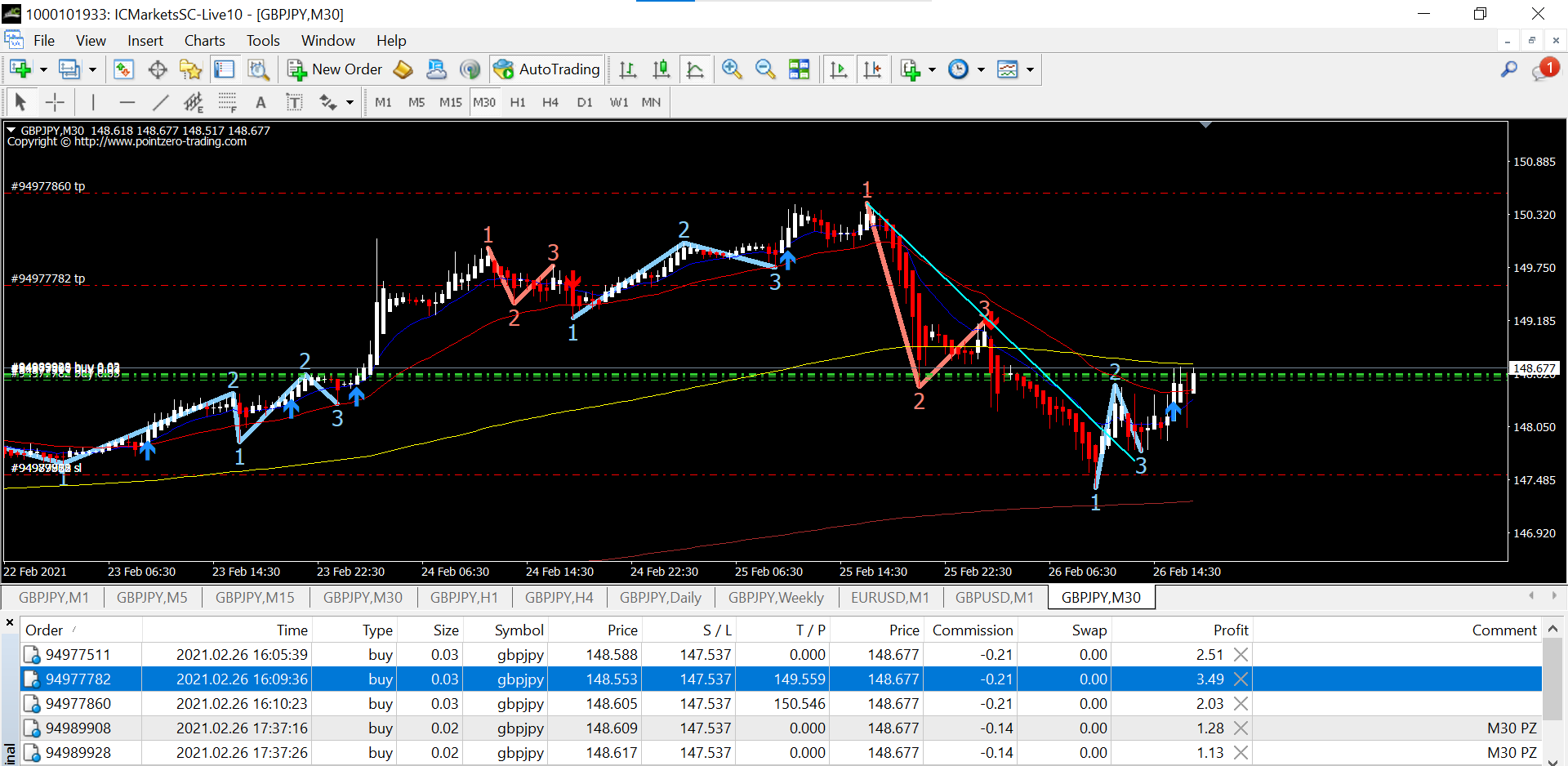
Task: Zoom out on the chart
Action: (x=765, y=69)
